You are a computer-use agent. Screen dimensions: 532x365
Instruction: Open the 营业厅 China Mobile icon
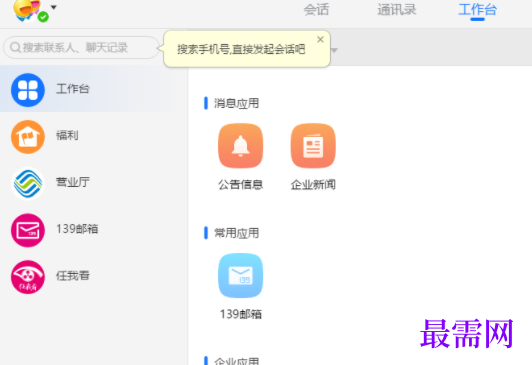click(28, 184)
